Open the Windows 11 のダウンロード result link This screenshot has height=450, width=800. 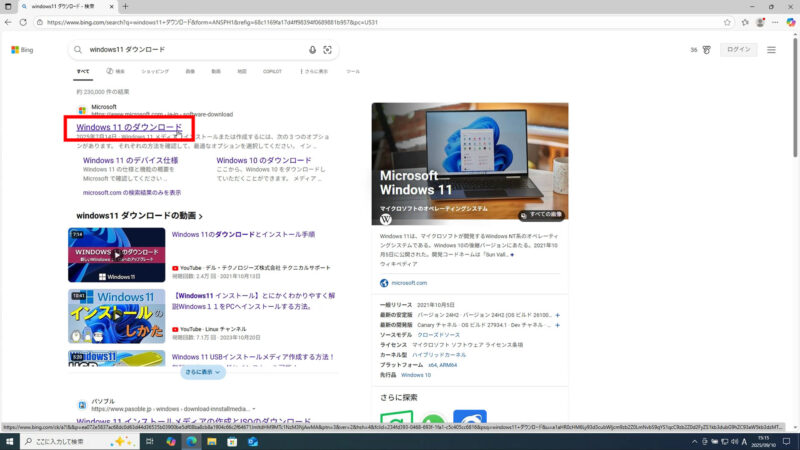pos(129,128)
